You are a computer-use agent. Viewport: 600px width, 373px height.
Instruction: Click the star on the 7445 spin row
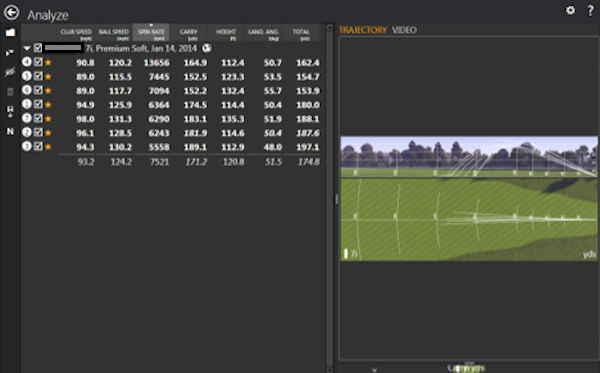pos(48,77)
